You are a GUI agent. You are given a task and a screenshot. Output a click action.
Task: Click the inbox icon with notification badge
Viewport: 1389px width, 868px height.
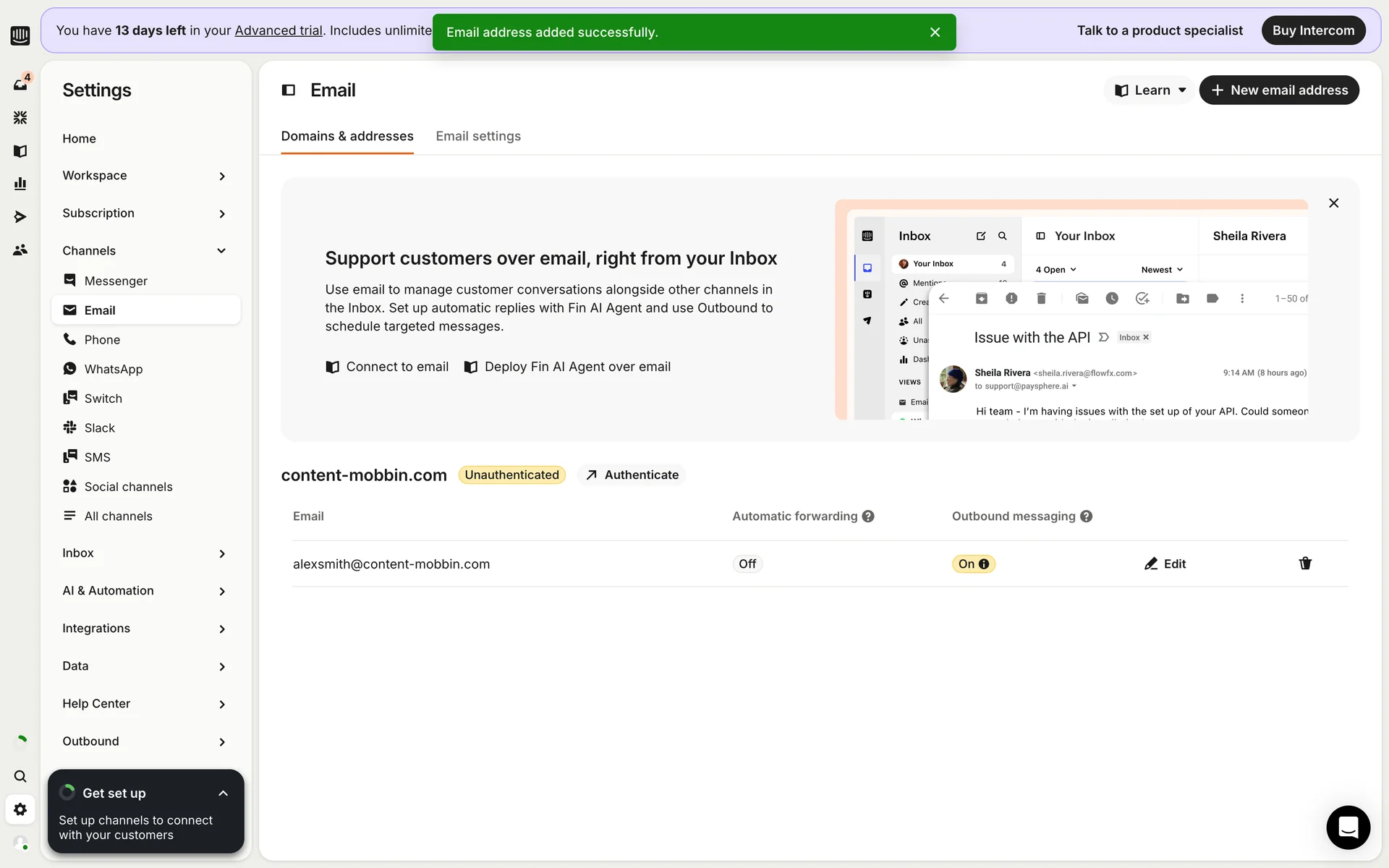tap(20, 84)
